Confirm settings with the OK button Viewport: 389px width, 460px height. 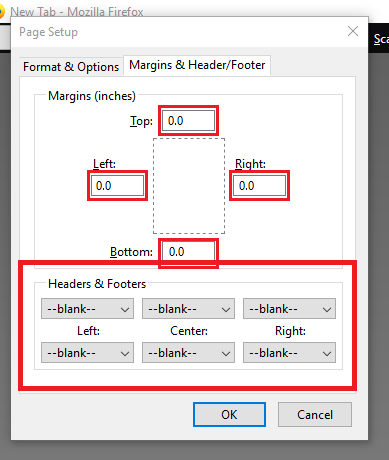229,415
